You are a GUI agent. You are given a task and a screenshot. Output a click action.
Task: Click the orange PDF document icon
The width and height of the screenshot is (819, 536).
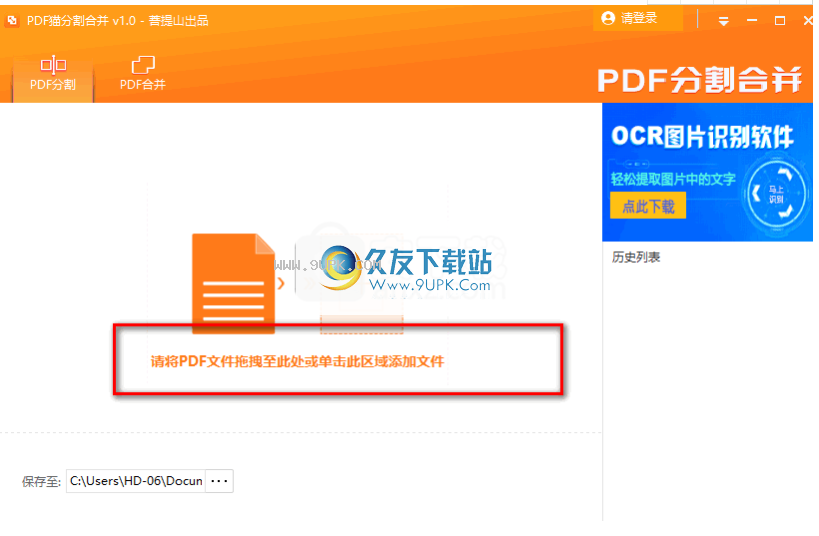tap(233, 283)
